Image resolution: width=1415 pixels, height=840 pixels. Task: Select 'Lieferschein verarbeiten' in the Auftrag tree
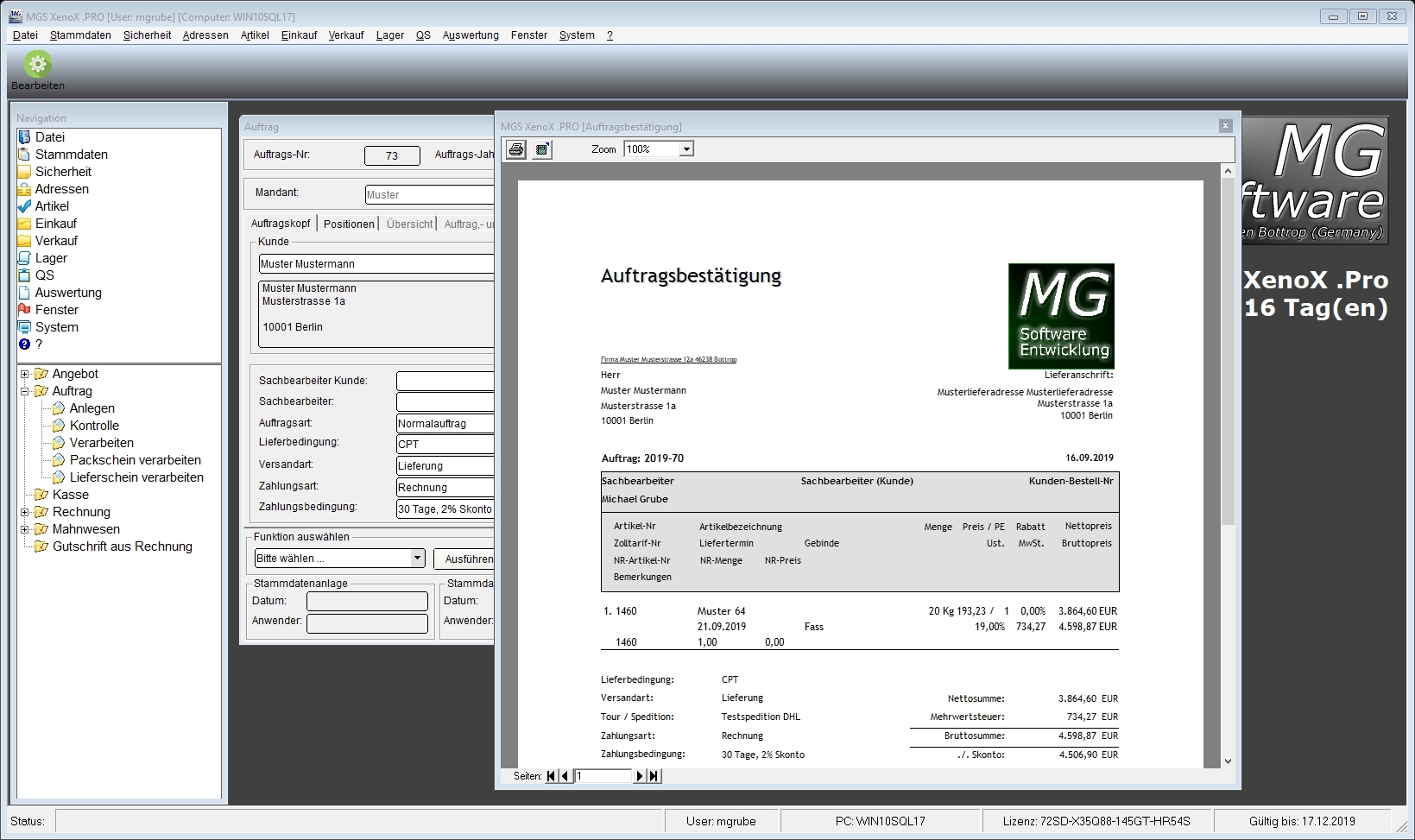point(136,477)
